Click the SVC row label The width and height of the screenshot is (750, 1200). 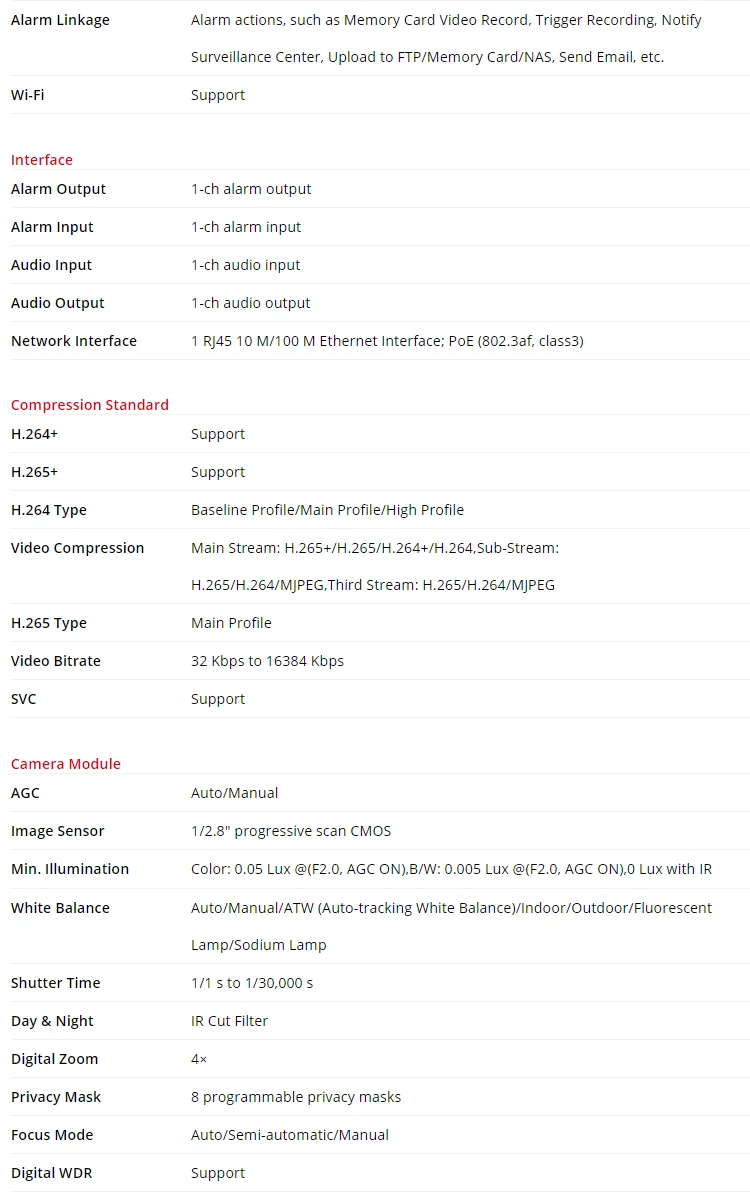(23, 699)
